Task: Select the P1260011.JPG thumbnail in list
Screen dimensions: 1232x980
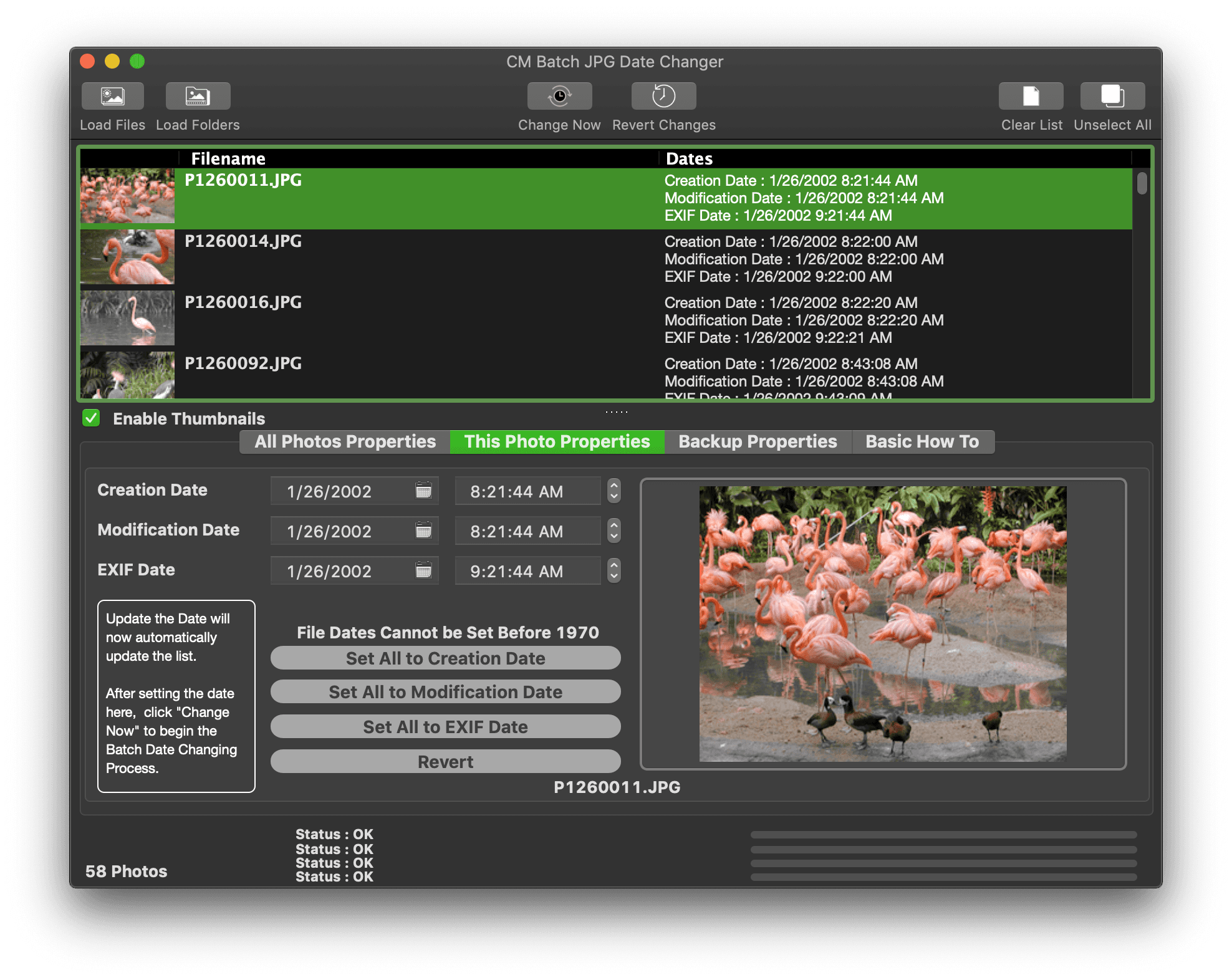Action: point(127,196)
